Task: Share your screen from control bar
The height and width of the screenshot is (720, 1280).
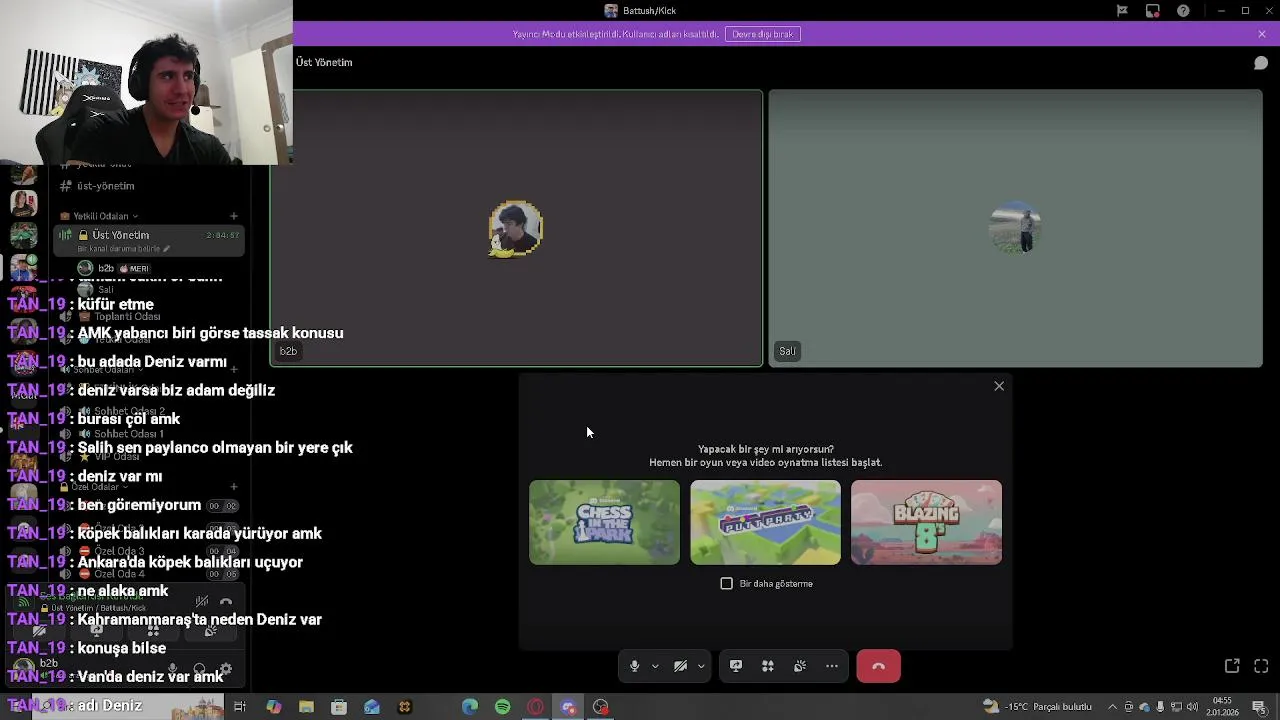Action: 736,666
